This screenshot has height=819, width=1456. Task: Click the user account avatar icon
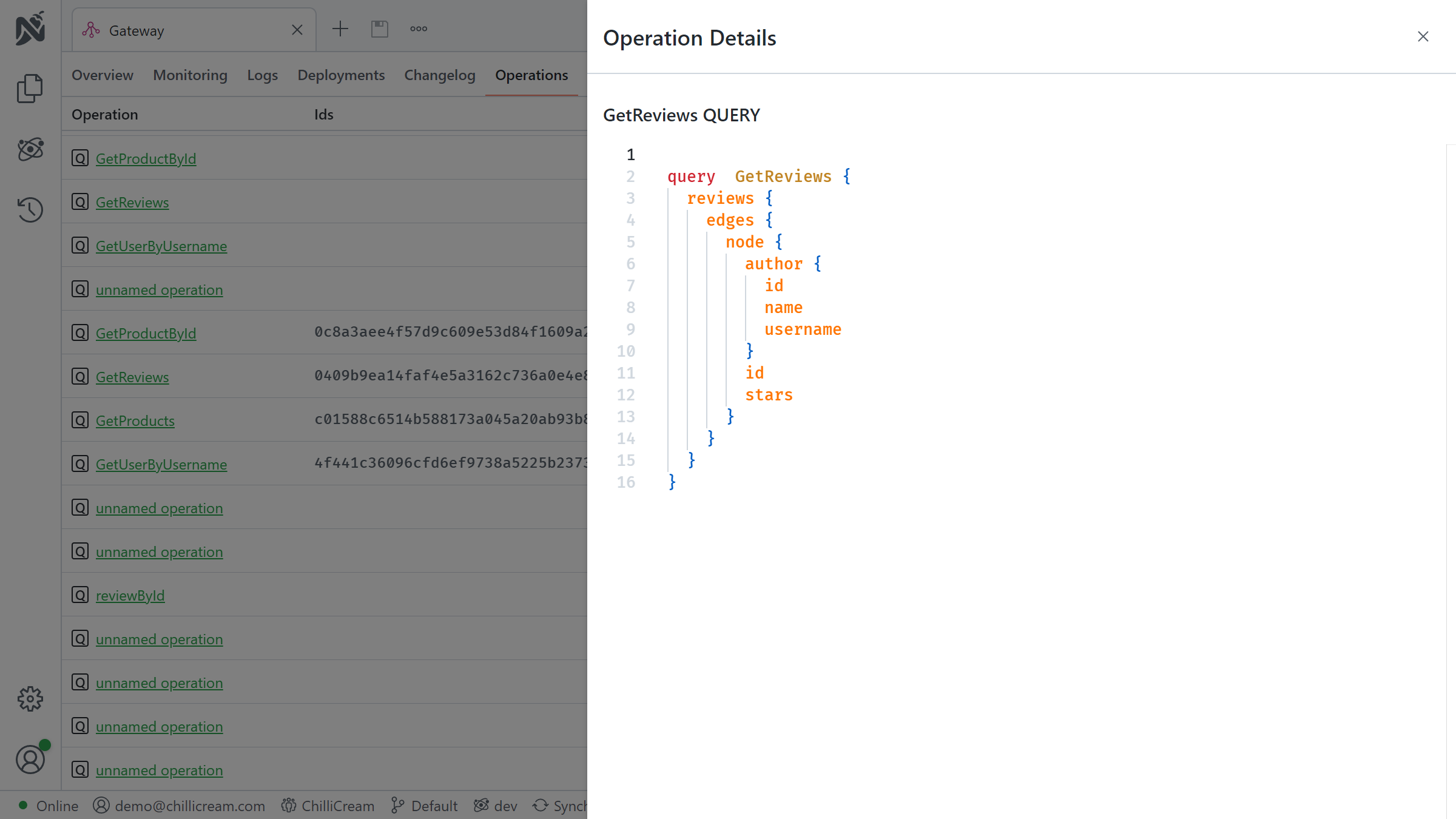[30, 760]
